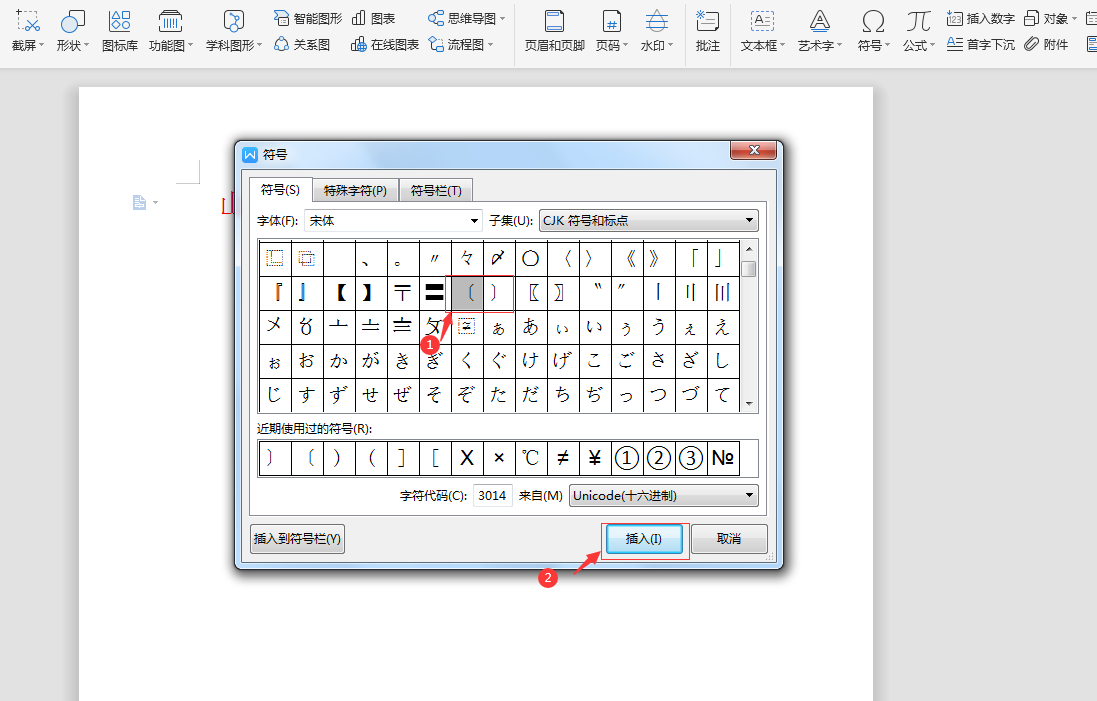Select the 〔 symbol in the grid
Viewport: 1097px width, 701px height.
point(467,292)
